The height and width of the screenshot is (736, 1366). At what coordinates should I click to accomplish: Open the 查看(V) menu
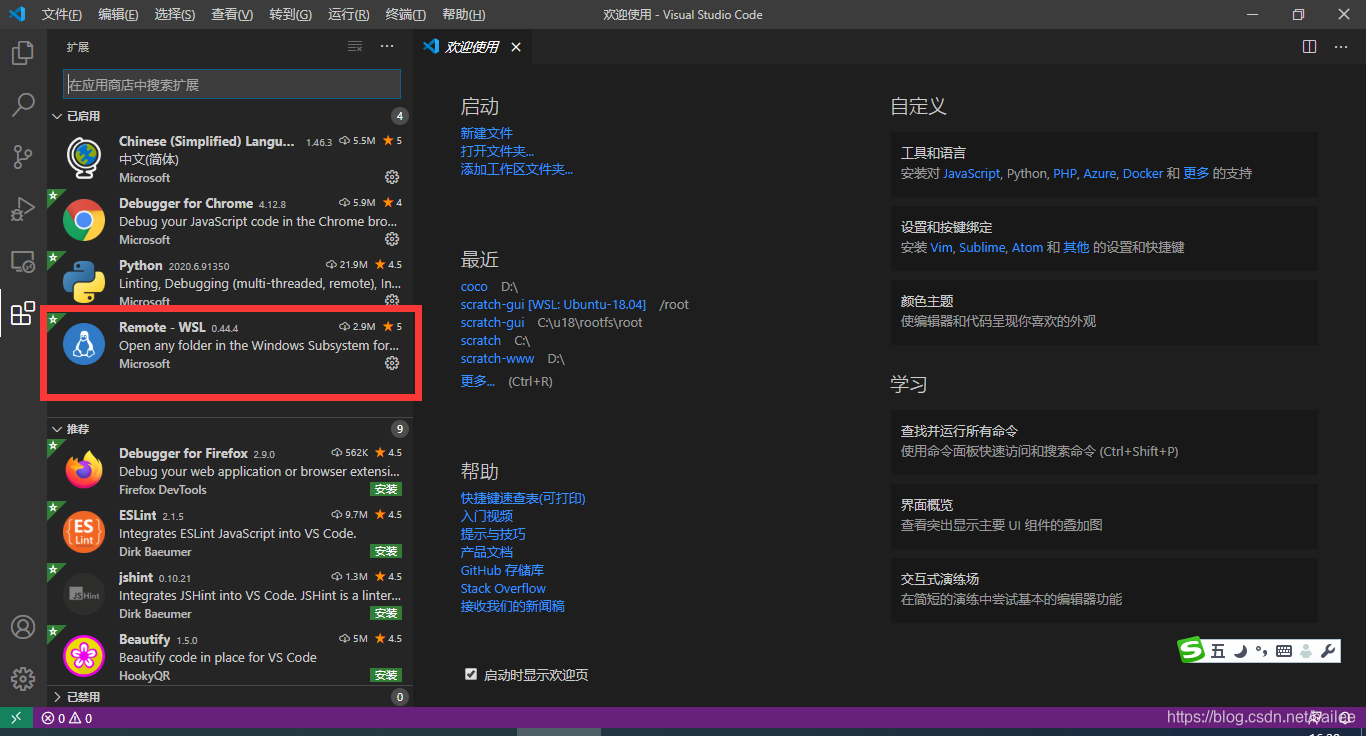(x=232, y=15)
